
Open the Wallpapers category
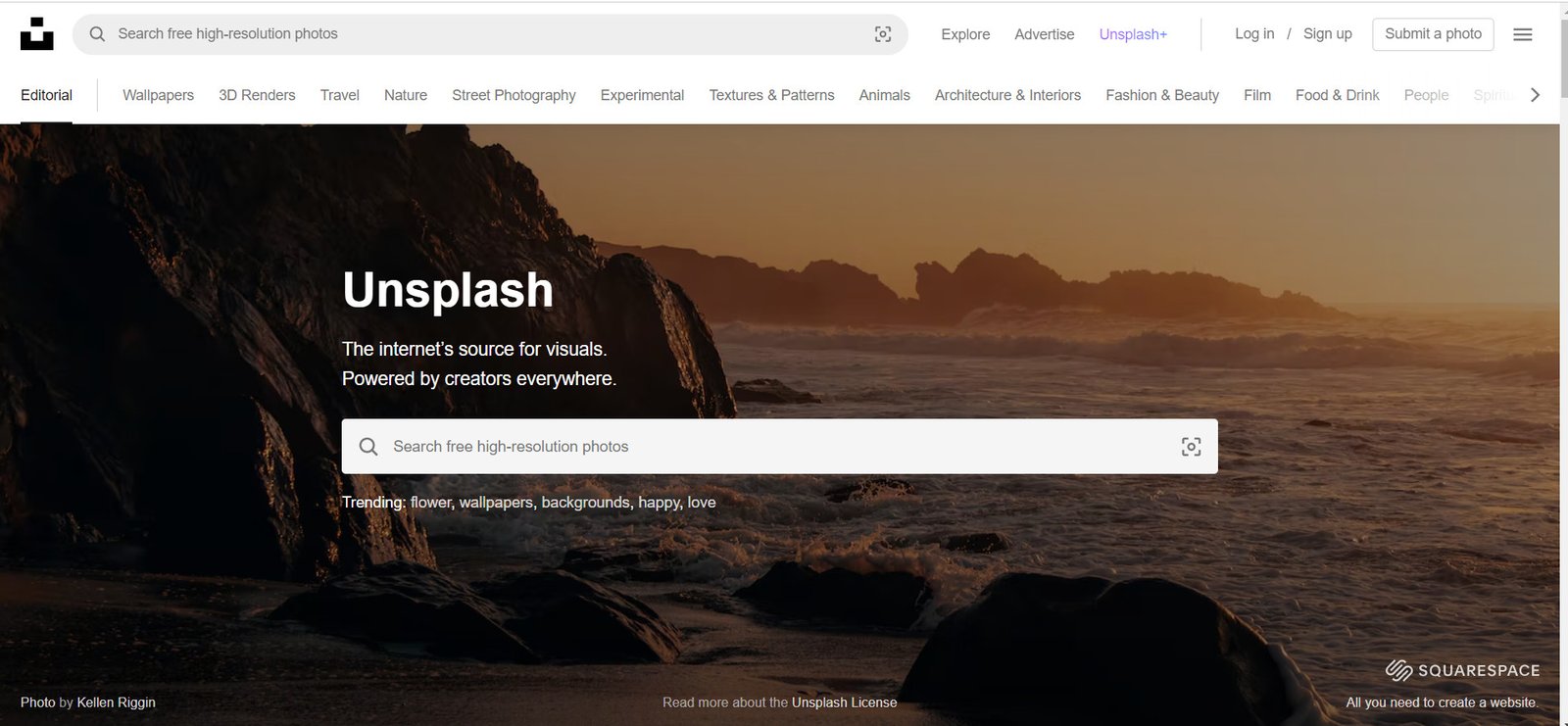coord(158,95)
